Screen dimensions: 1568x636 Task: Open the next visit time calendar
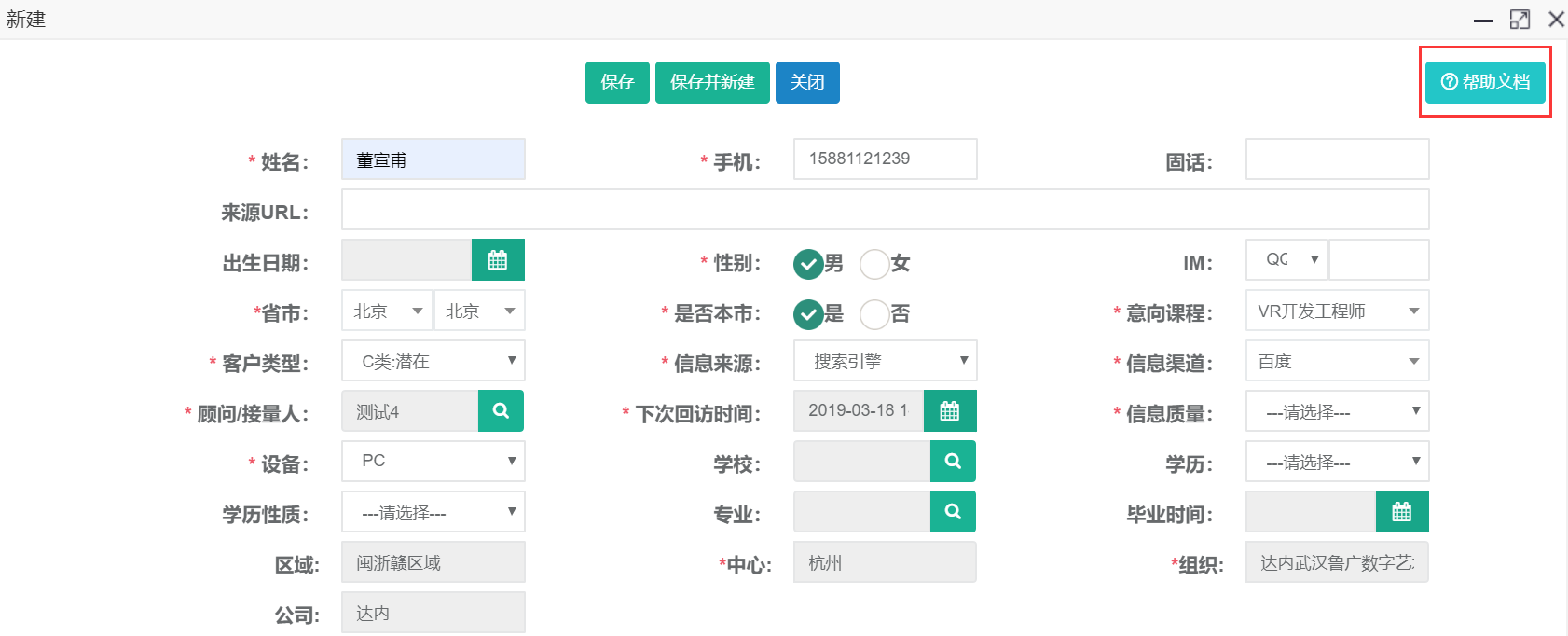click(949, 411)
